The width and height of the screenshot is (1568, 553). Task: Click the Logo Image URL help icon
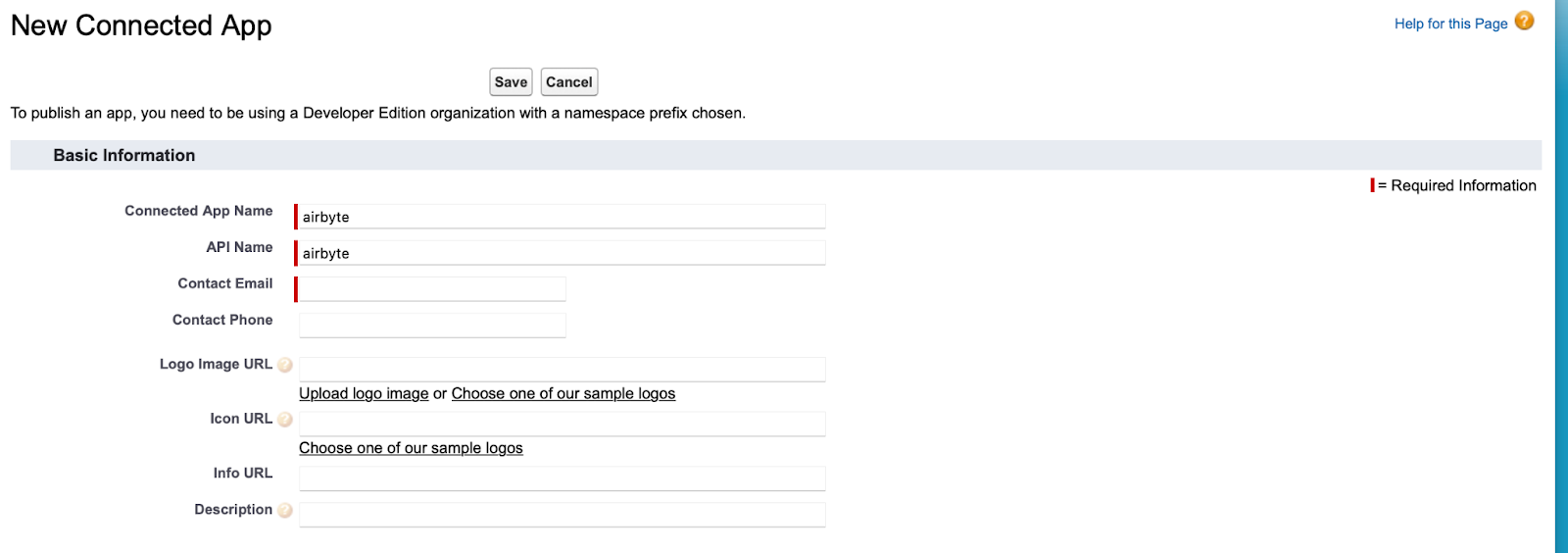click(x=285, y=365)
